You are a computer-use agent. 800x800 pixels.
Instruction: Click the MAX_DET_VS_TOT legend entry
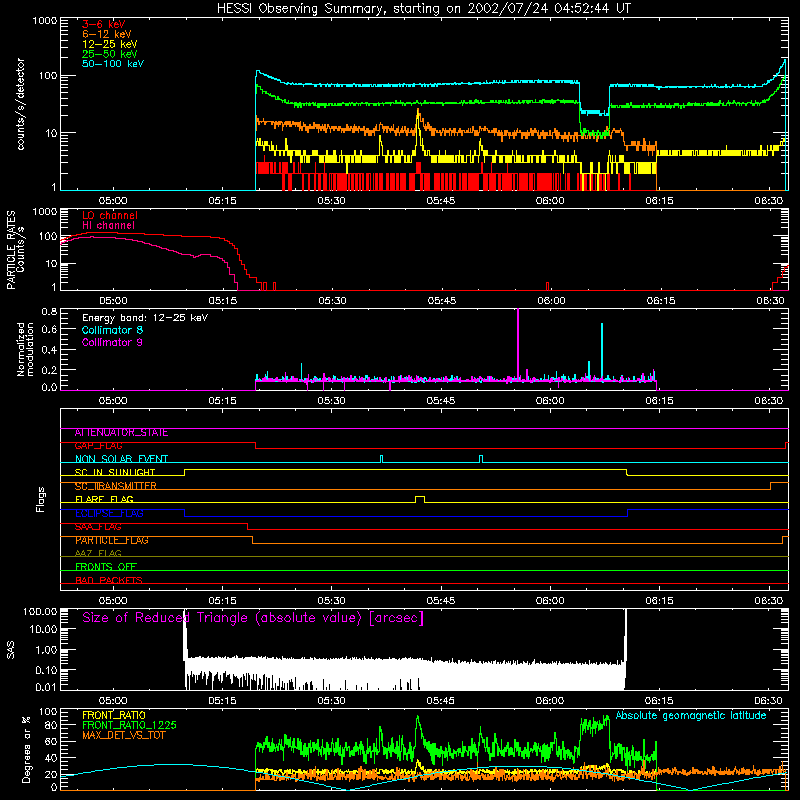123,735
